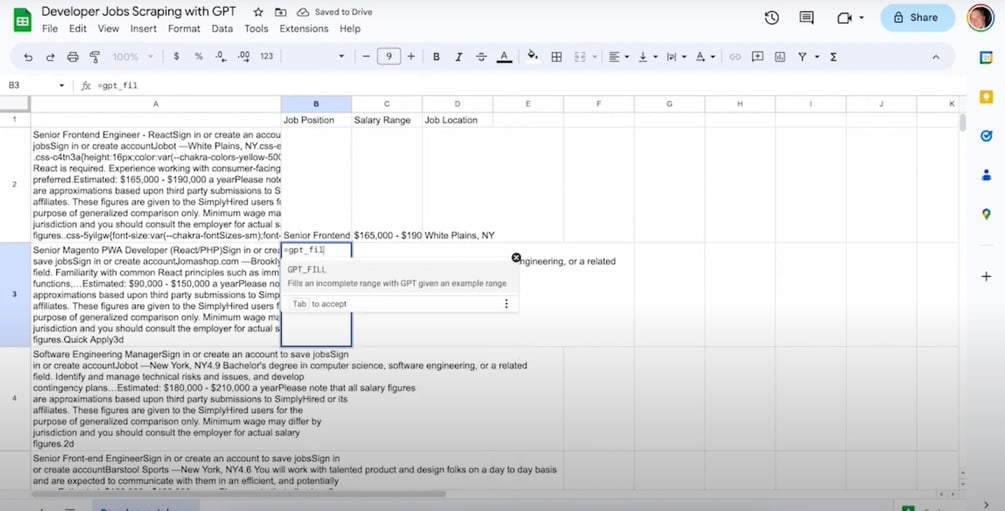1005x511 pixels.
Task: Click the Share button
Action: 917,18
